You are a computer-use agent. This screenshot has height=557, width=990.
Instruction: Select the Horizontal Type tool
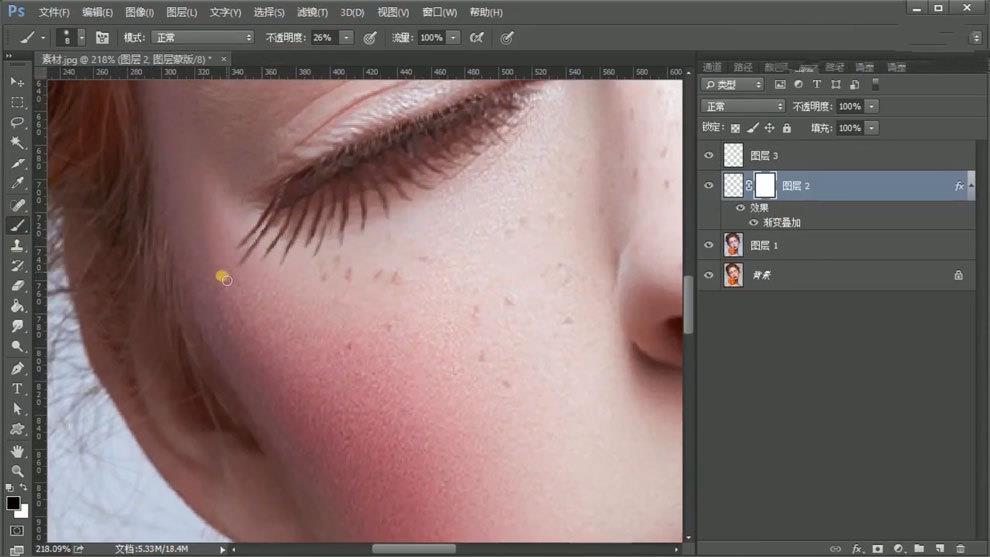pyautogui.click(x=17, y=388)
